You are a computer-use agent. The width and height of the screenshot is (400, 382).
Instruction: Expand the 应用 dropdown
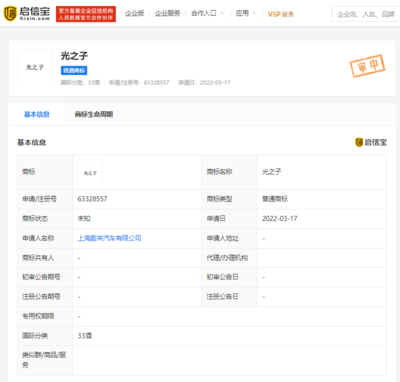(x=245, y=13)
